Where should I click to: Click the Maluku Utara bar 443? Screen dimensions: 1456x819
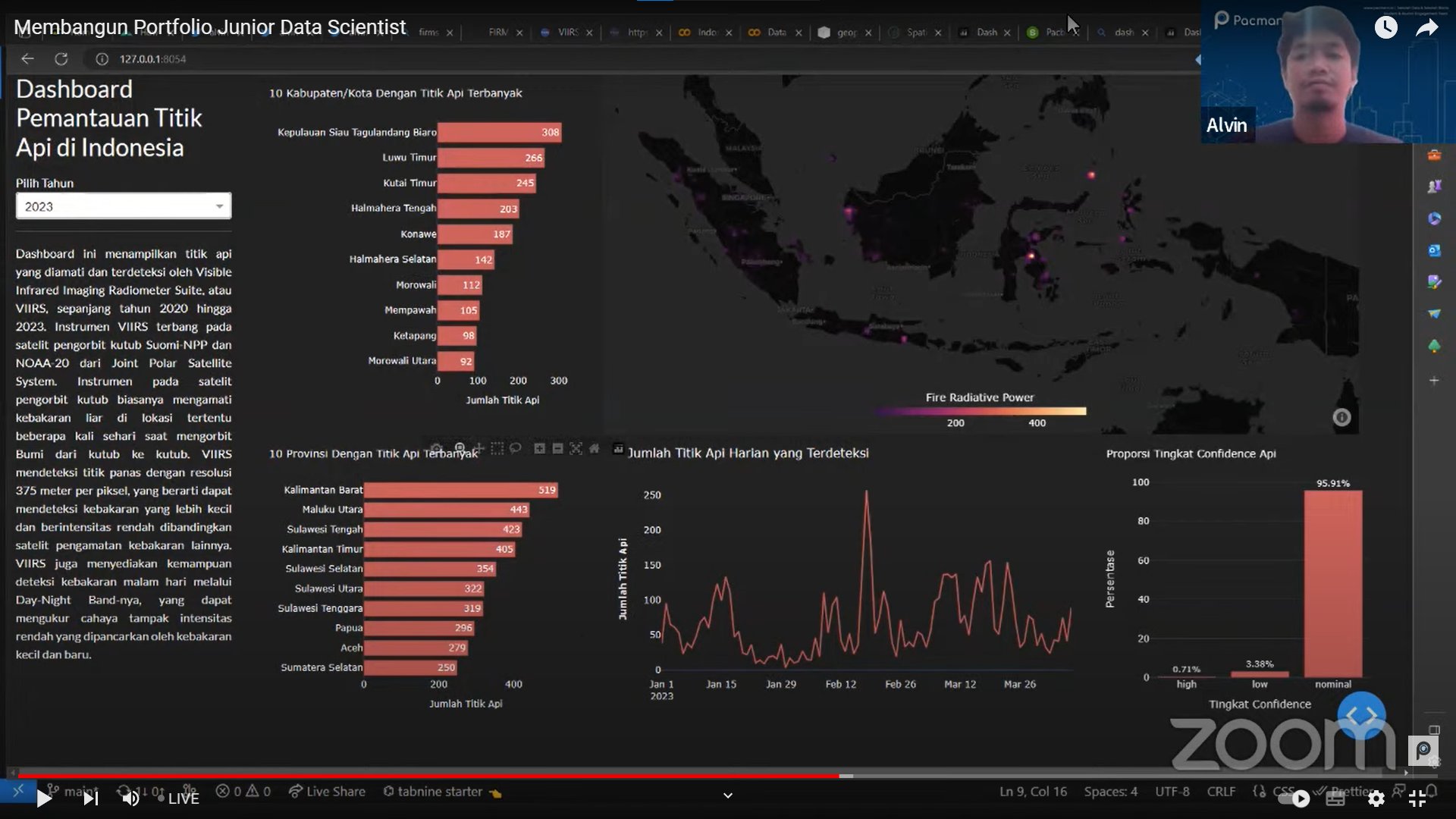click(447, 510)
